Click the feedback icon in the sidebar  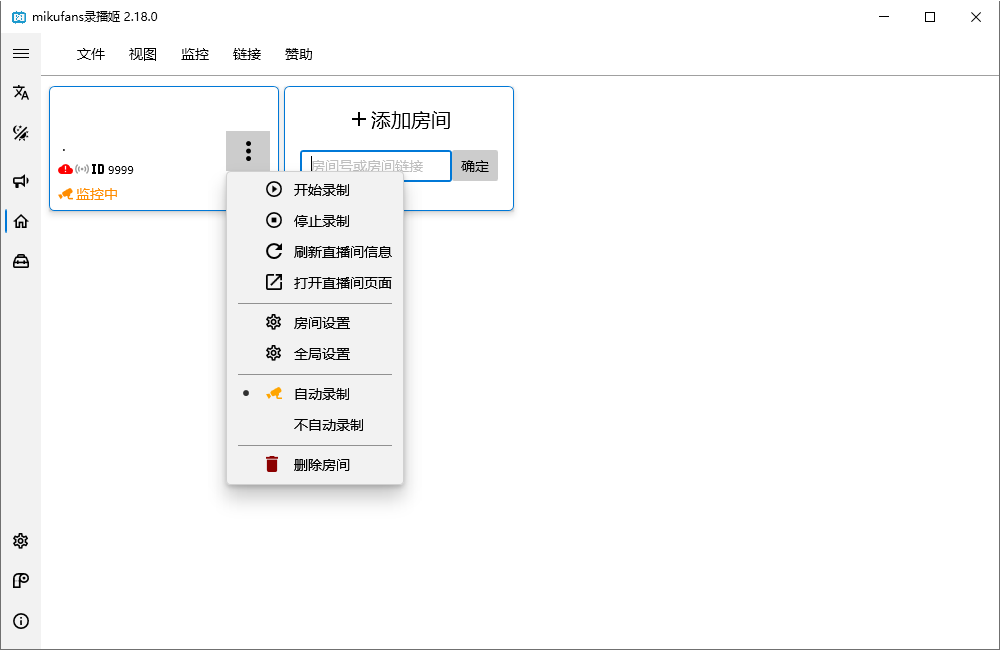(x=21, y=581)
